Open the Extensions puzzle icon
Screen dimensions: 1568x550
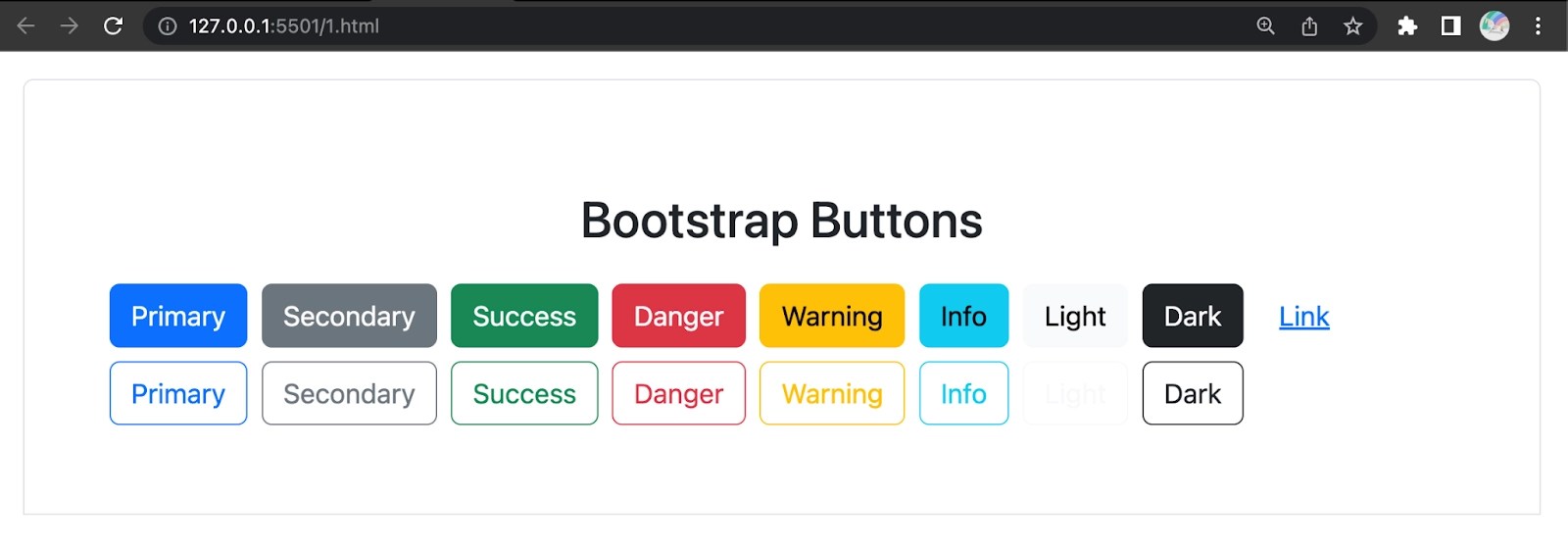tap(1407, 26)
